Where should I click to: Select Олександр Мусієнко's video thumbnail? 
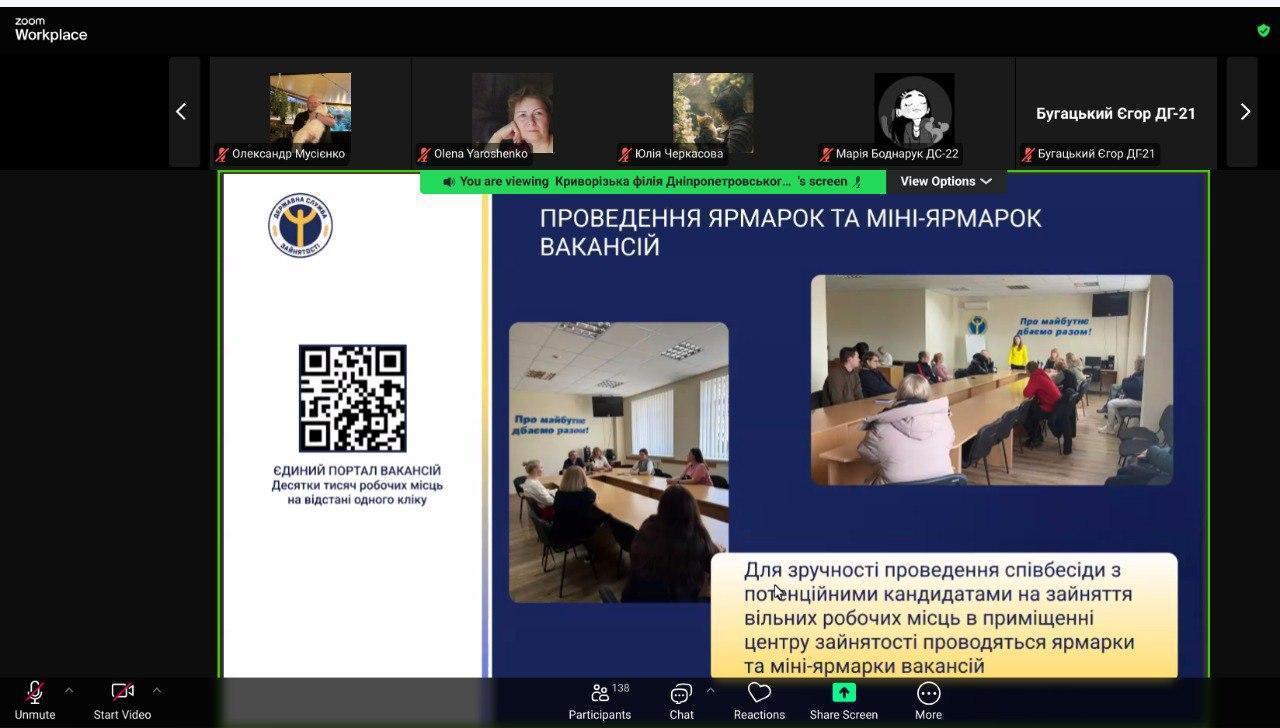(x=310, y=112)
